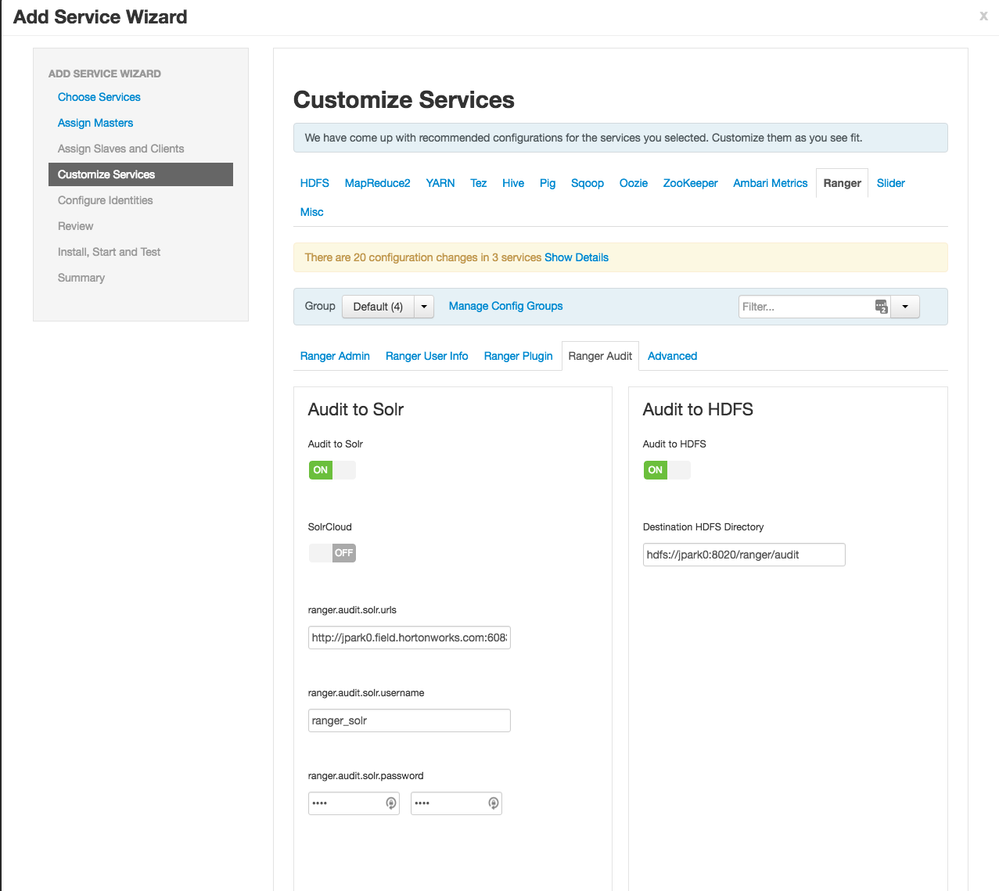Enable the SolrCloud toggle
The height and width of the screenshot is (891, 999).
click(332, 553)
